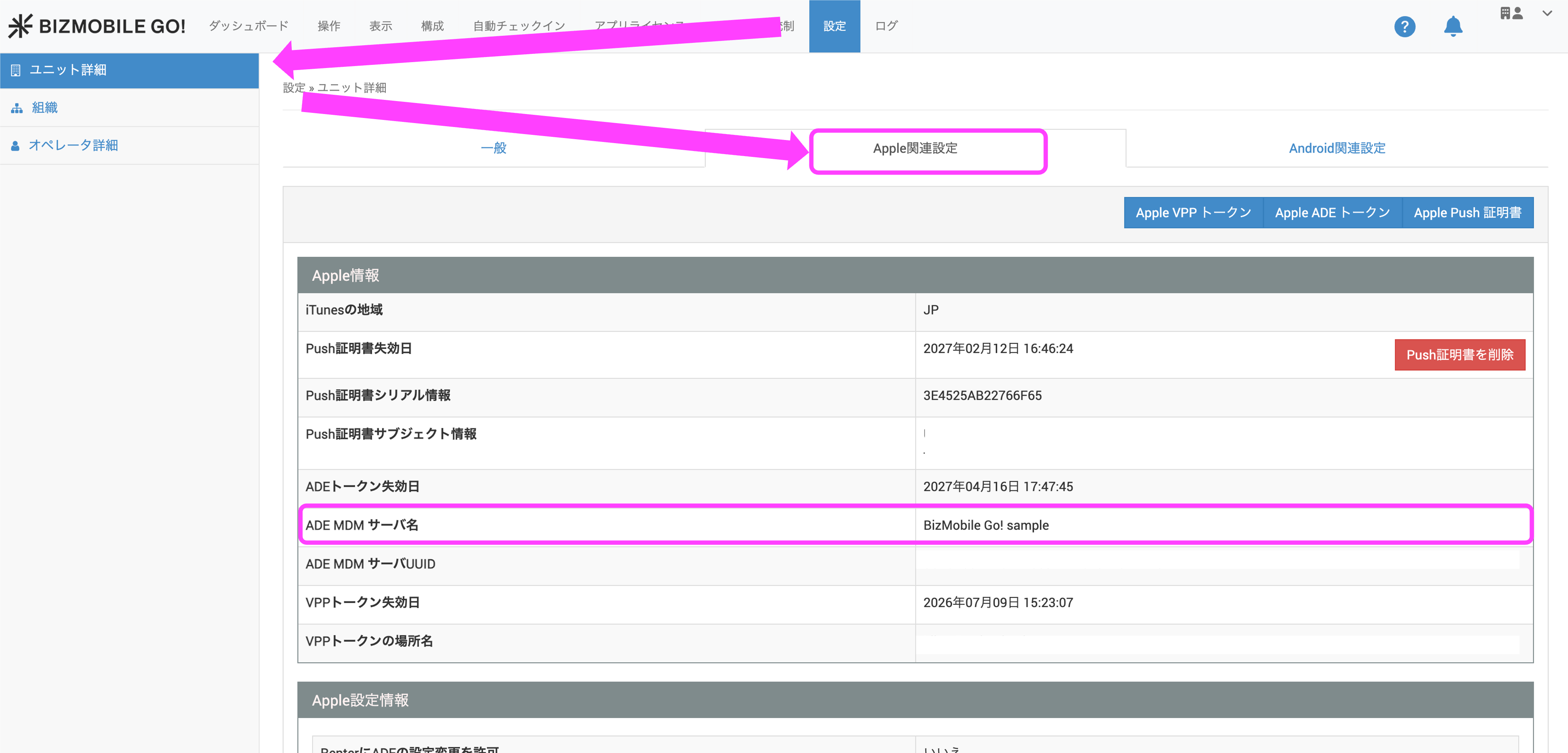Viewport: 1568px width, 753px height.
Task: Switch to the Android関連設定 tab
Action: pos(1337,148)
